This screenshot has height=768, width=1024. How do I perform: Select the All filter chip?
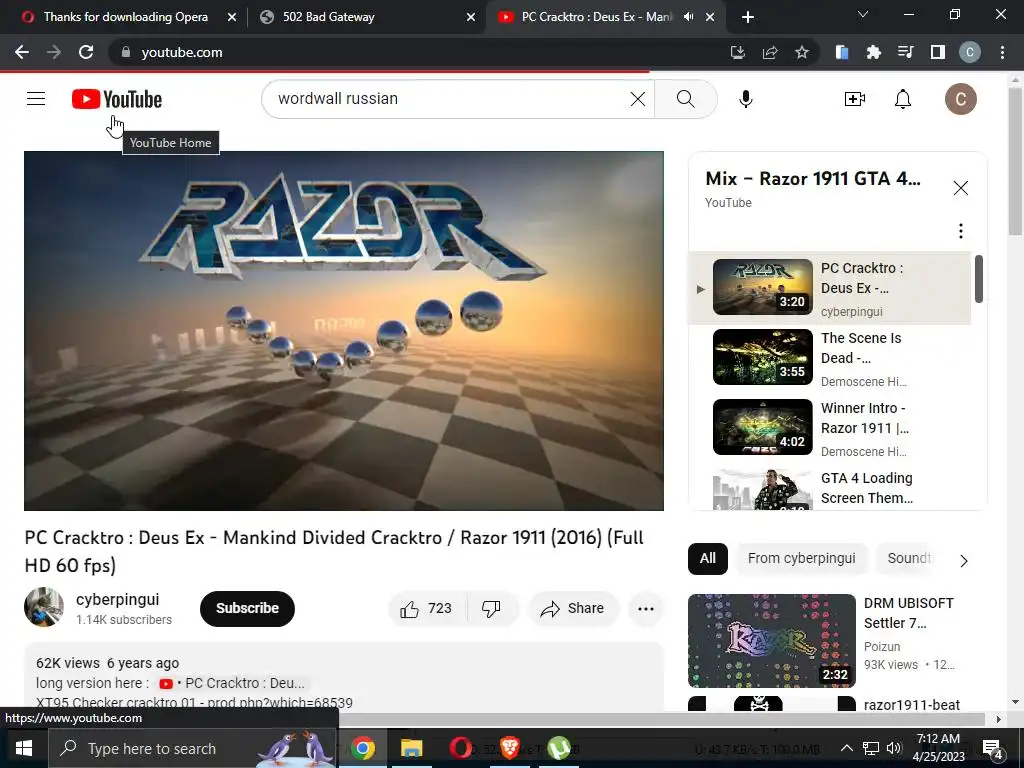click(708, 558)
